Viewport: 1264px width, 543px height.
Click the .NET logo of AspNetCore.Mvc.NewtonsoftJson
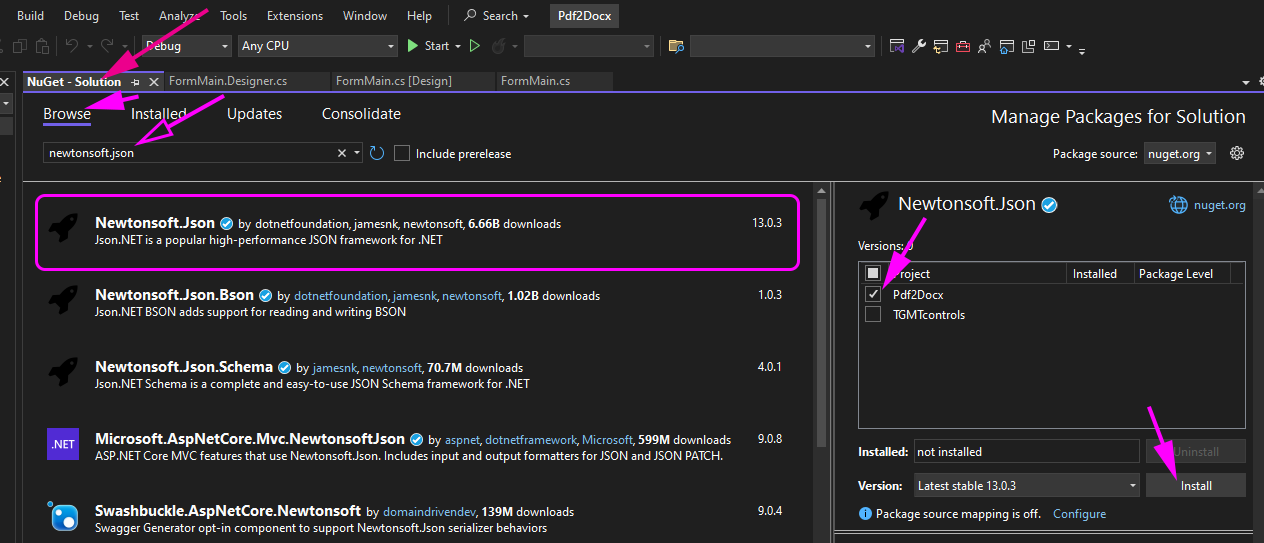click(x=63, y=444)
